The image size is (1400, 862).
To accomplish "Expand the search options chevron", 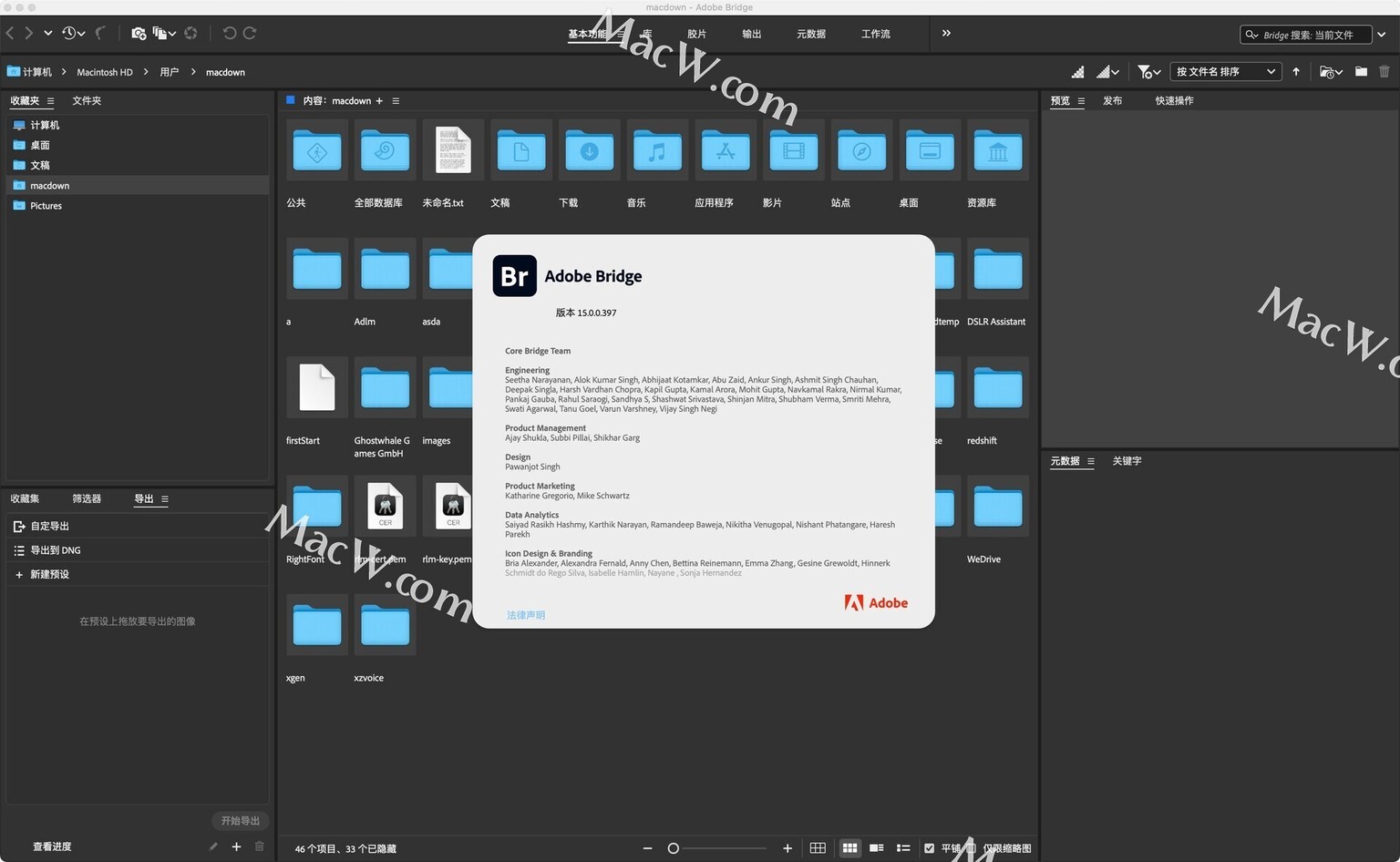I will pos(1382,35).
